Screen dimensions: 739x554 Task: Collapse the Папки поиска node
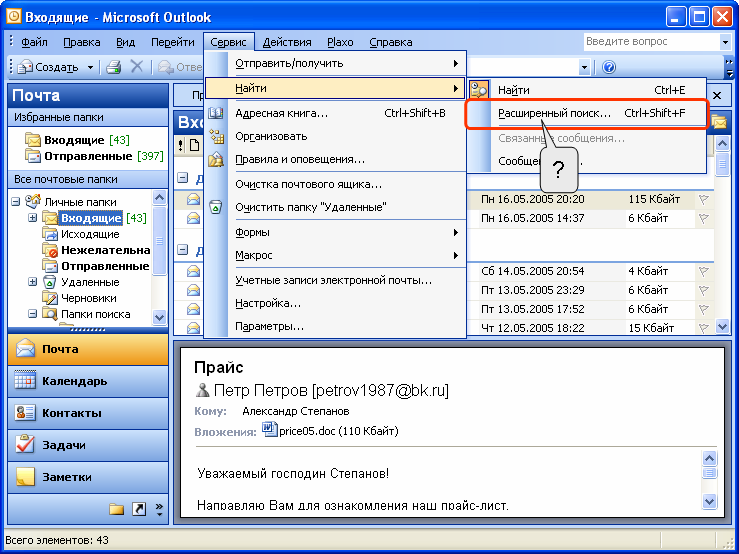pos(33,314)
